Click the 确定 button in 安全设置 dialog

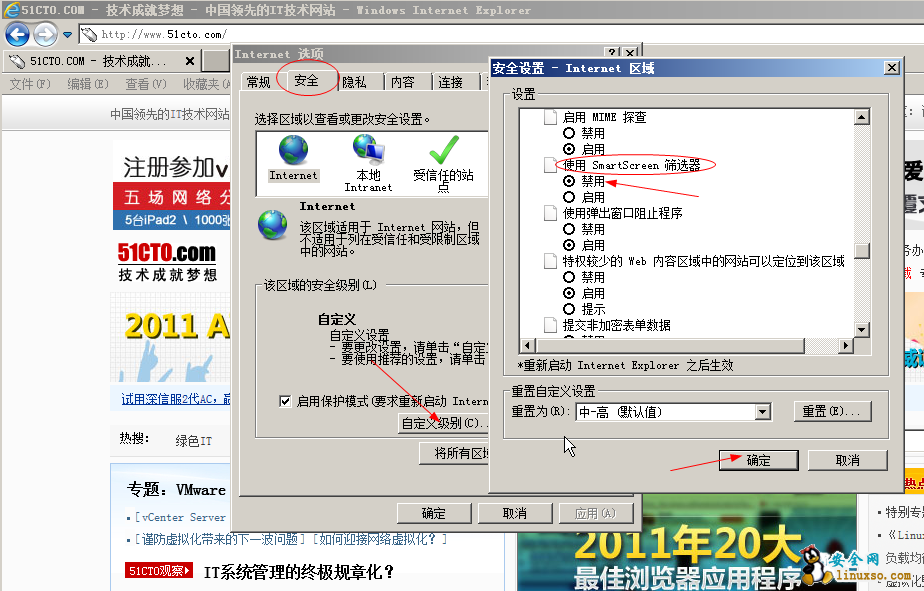[759, 460]
